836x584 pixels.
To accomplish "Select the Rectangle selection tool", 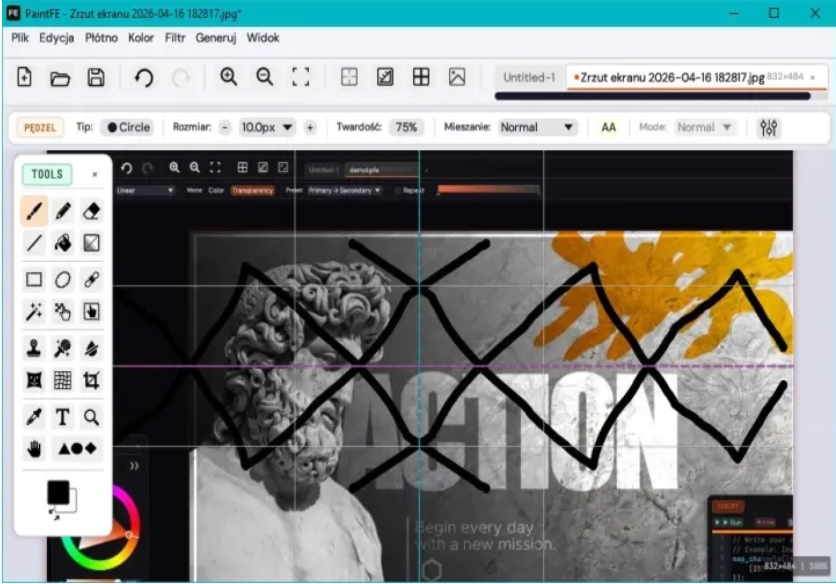I will pyautogui.click(x=34, y=279).
